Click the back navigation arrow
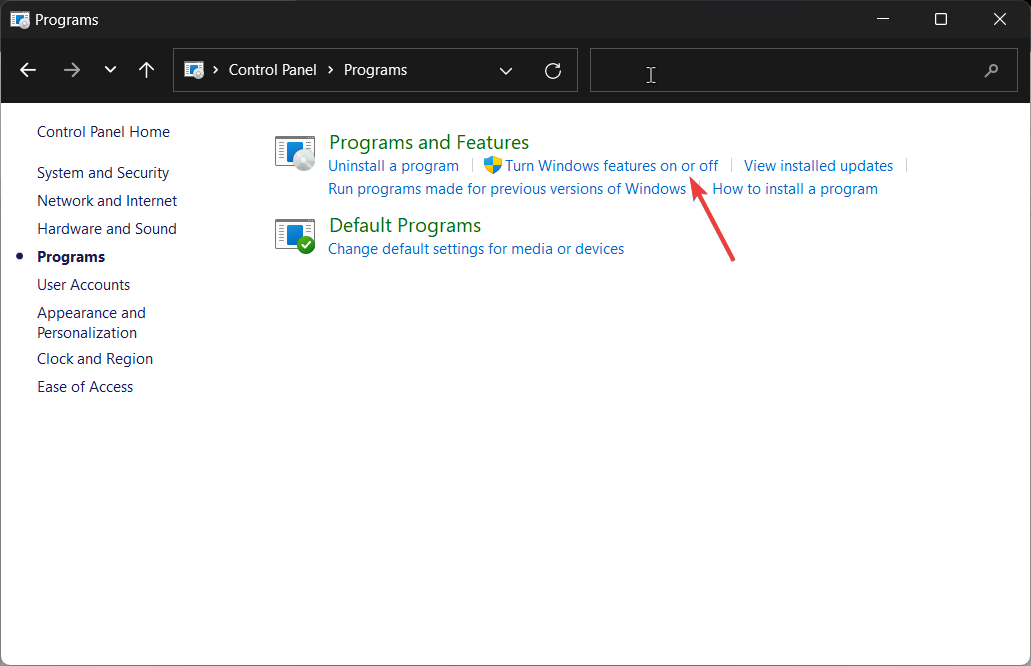1031x666 pixels. (x=27, y=70)
